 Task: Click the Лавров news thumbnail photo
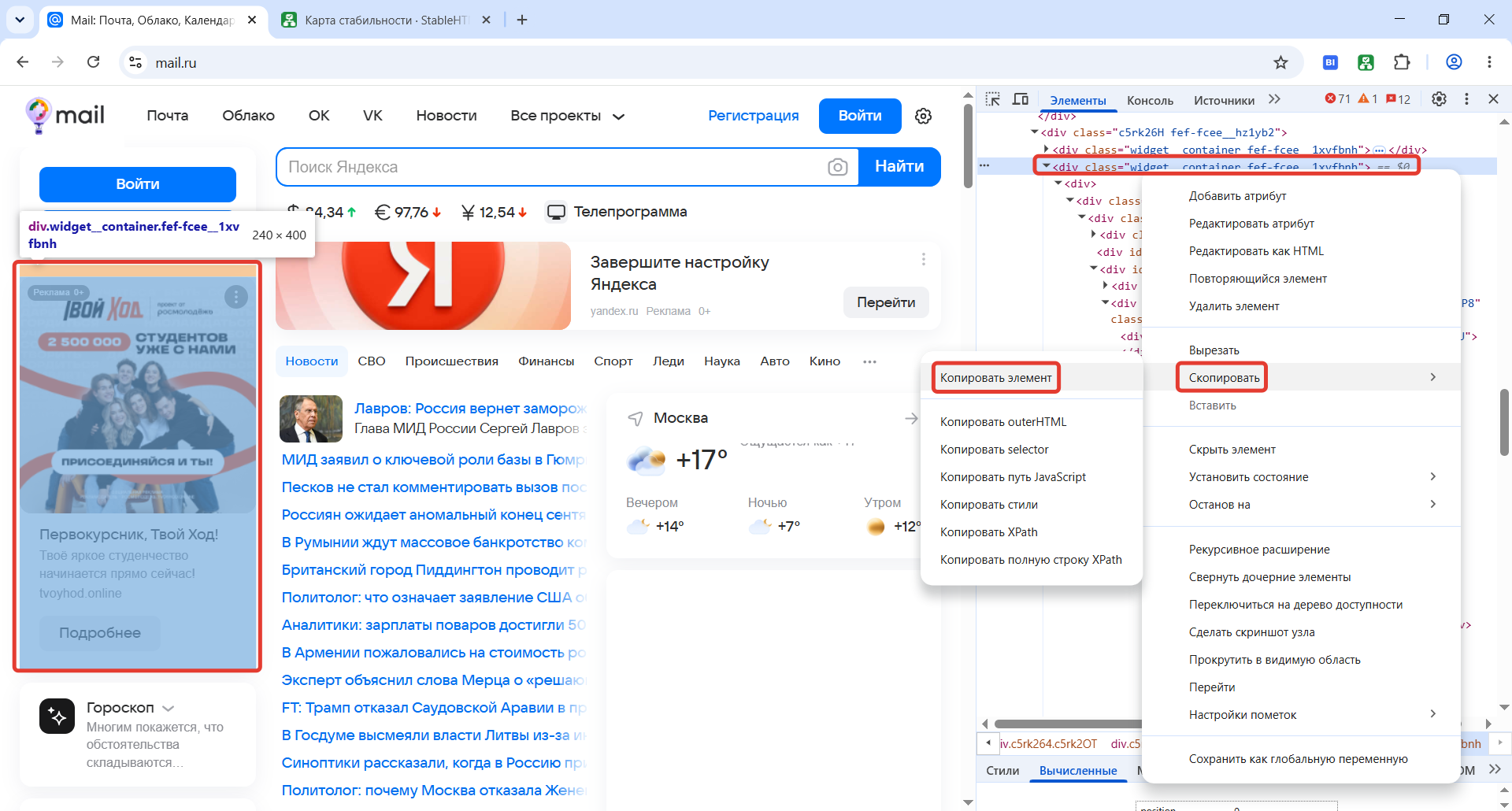pyautogui.click(x=311, y=419)
